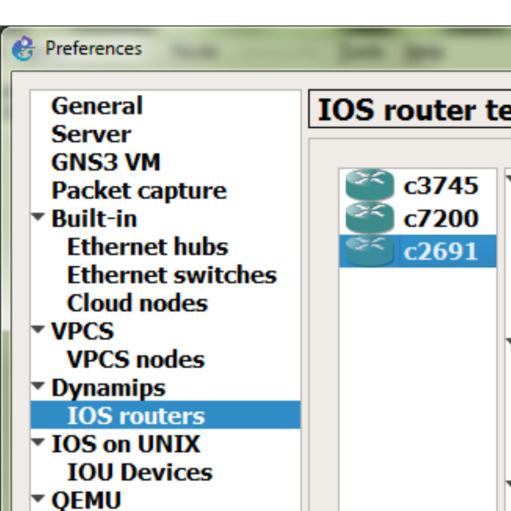Click the GNS3 Preferences window icon
This screenshot has width=511, height=511.
tap(23, 49)
